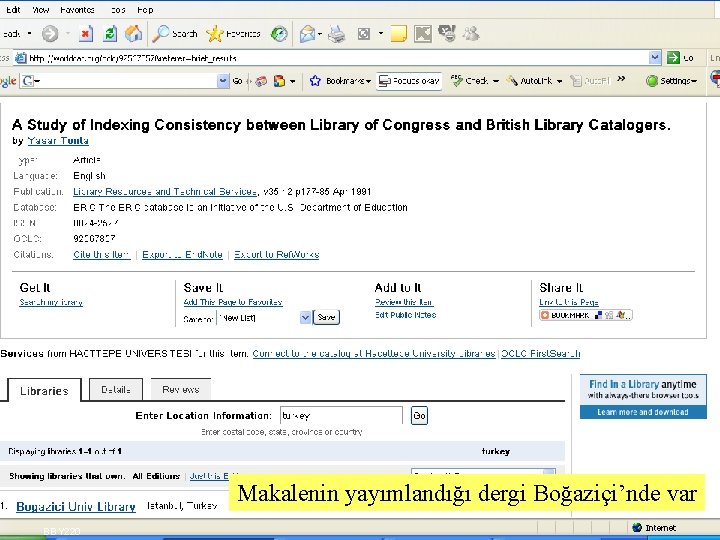Switch to the Libraries tab

tap(44, 390)
